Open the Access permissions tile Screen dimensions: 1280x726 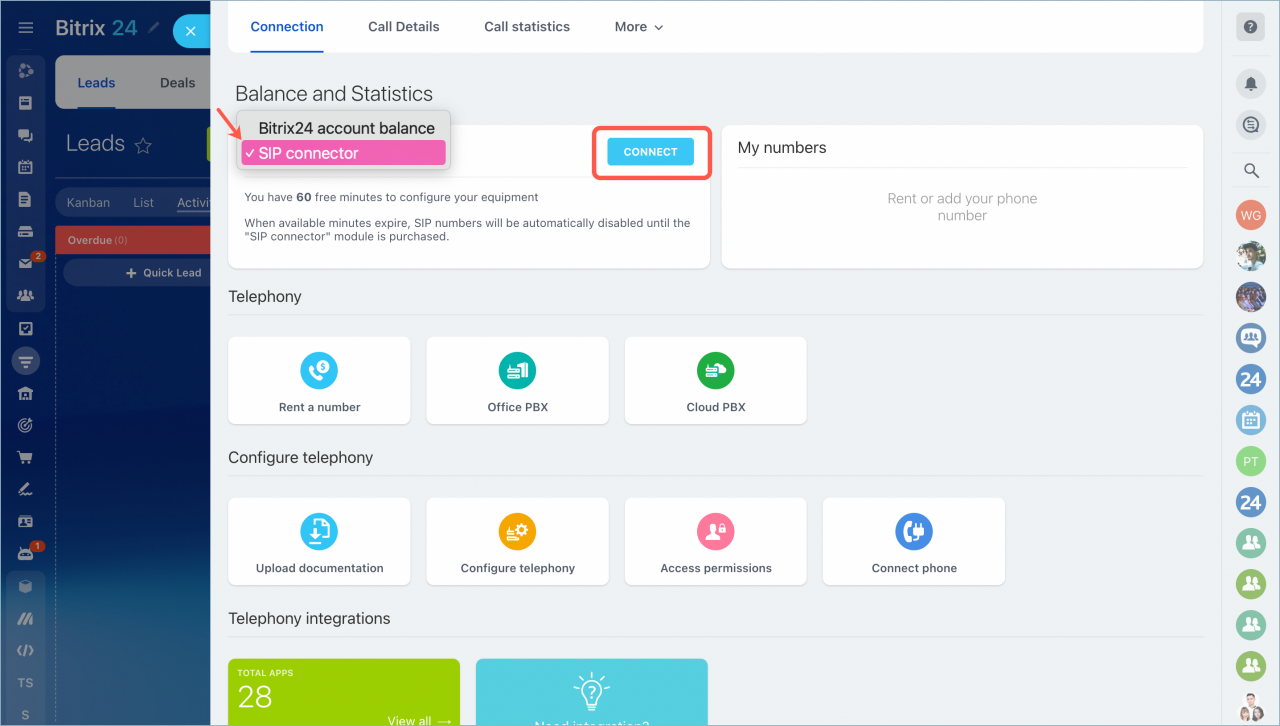coord(716,541)
